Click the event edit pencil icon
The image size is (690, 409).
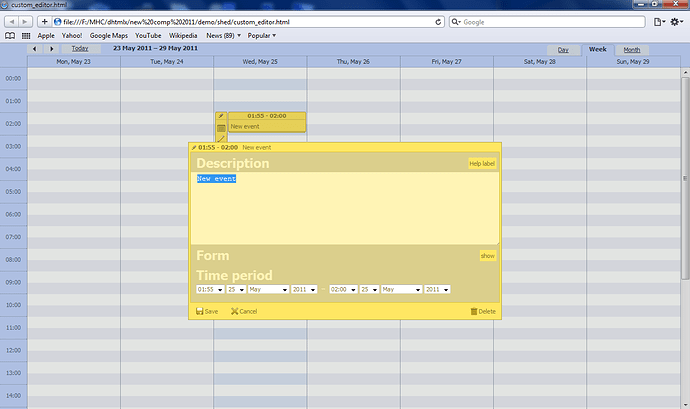click(221, 116)
